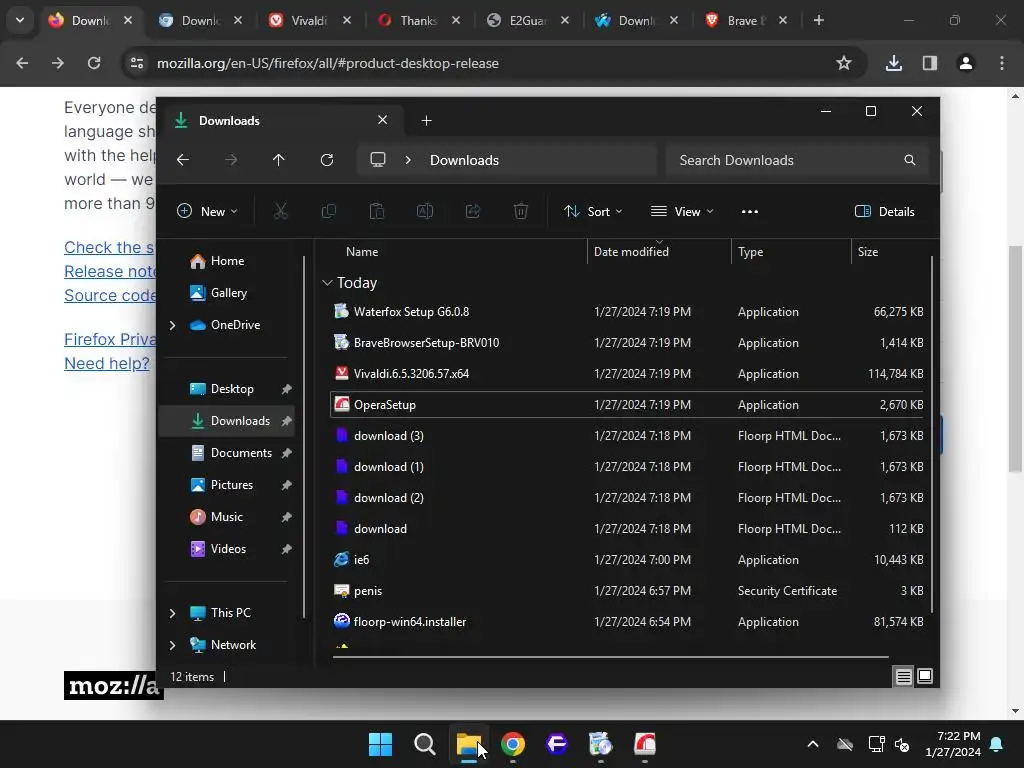The image size is (1024, 768).
Task: Click the search magnifier in Search Downloads box
Action: [910, 160]
